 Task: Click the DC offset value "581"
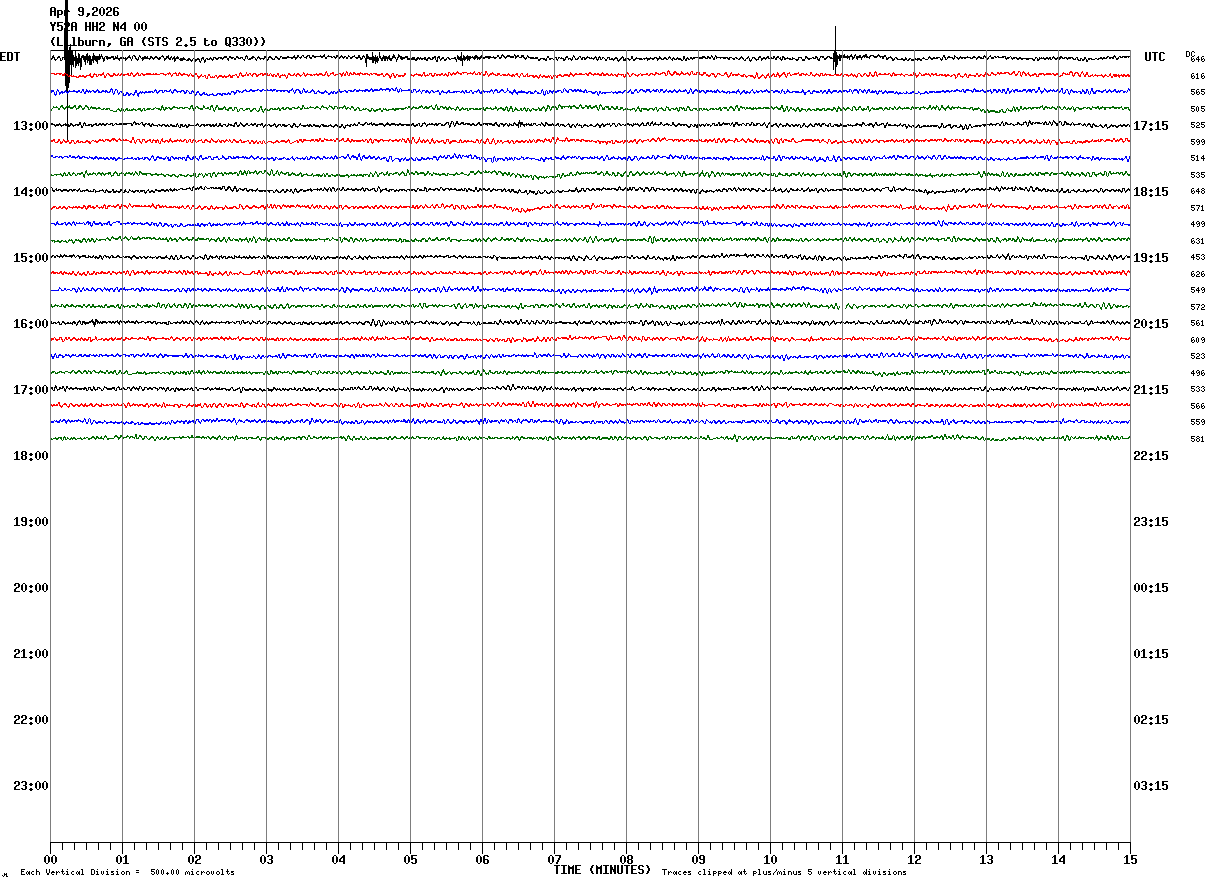point(1197,439)
